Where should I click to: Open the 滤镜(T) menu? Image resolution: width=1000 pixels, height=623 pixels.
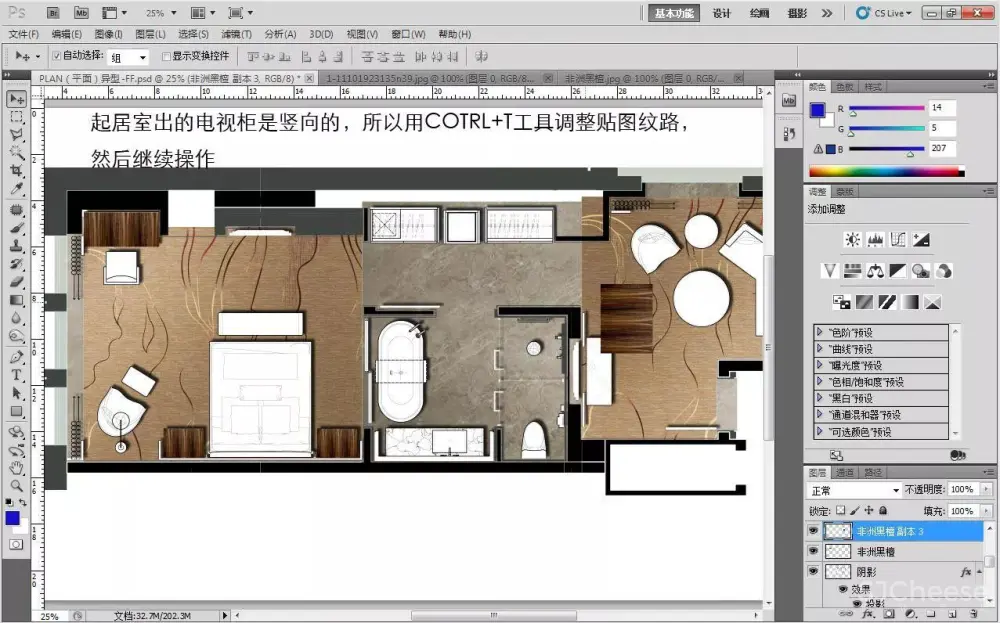pyautogui.click(x=236, y=34)
